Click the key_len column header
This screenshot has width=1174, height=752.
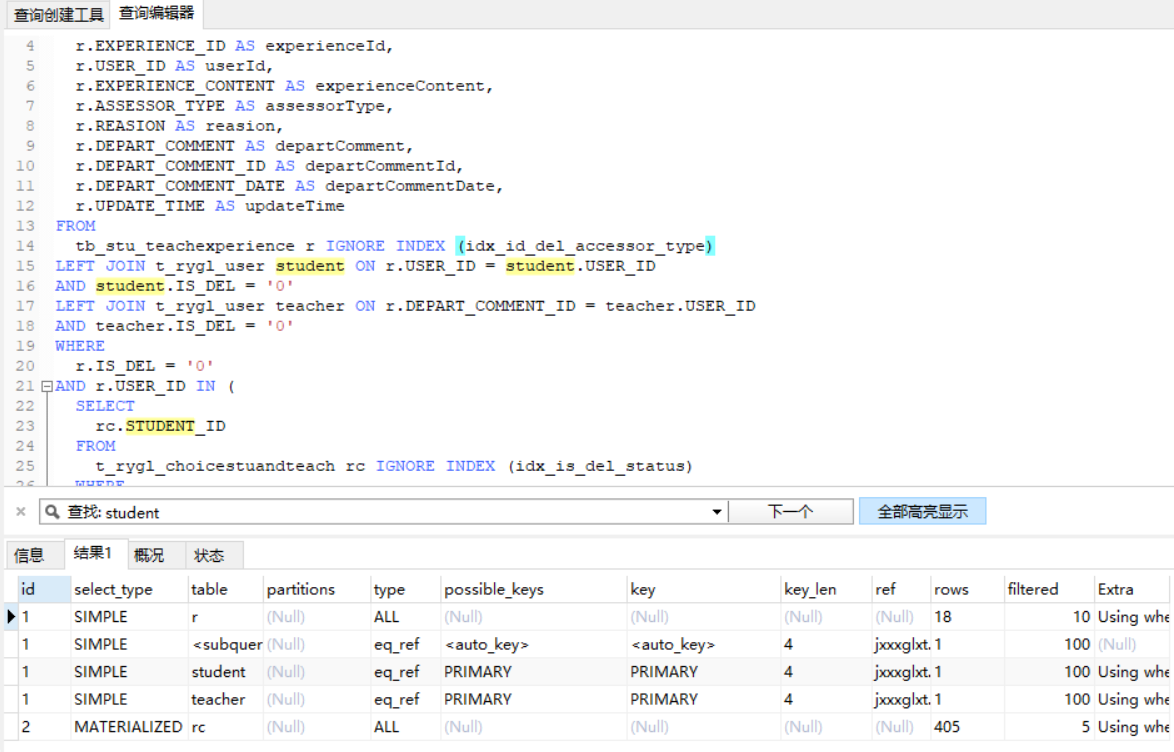click(809, 589)
